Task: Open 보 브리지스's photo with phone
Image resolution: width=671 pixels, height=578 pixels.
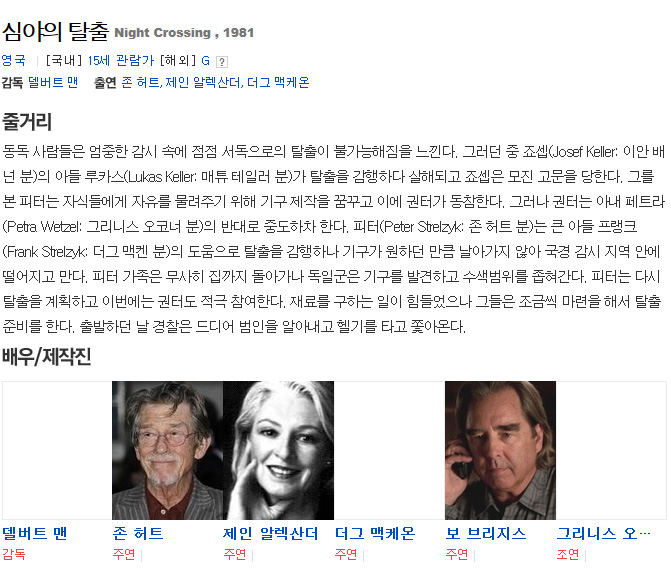Action: pos(500,450)
